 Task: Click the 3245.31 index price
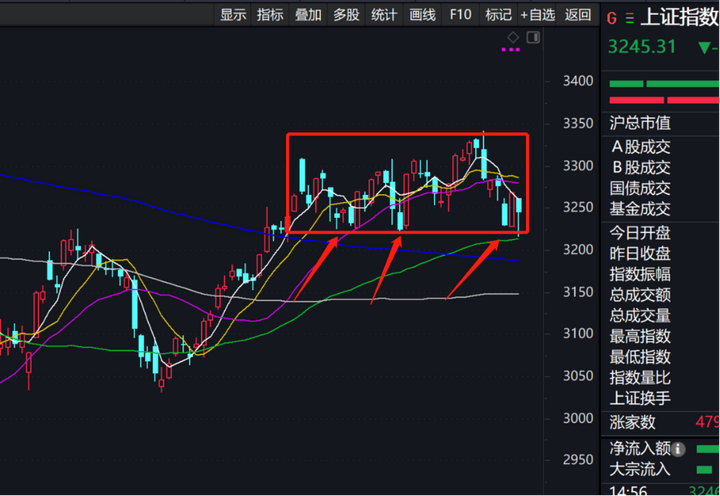641,47
